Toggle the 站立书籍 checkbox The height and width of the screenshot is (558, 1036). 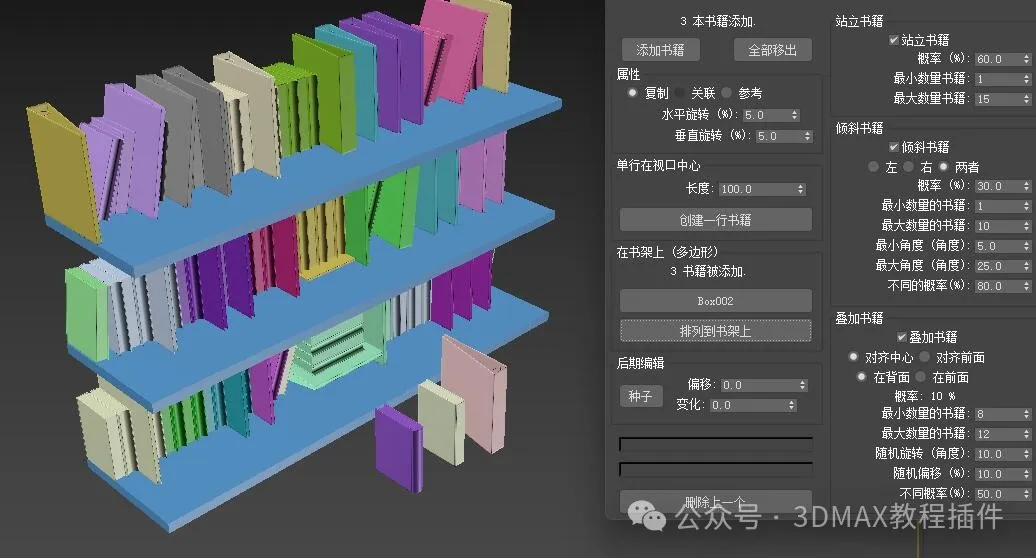(894, 40)
